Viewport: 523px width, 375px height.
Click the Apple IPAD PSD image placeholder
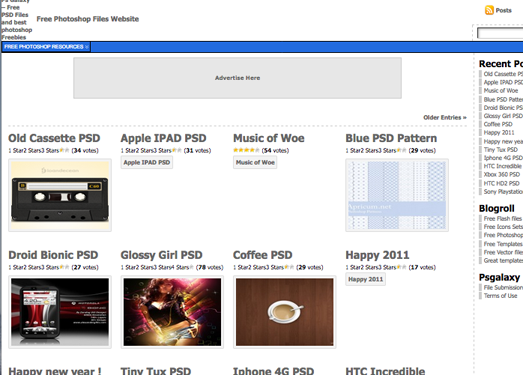(147, 162)
